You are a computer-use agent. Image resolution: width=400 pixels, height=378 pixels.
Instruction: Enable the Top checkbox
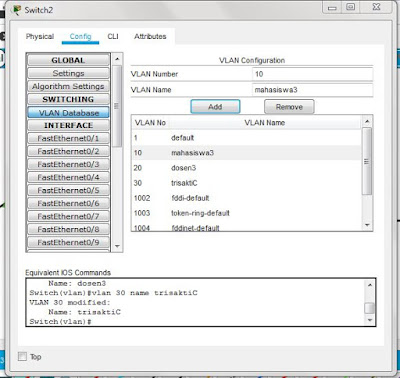[22, 357]
